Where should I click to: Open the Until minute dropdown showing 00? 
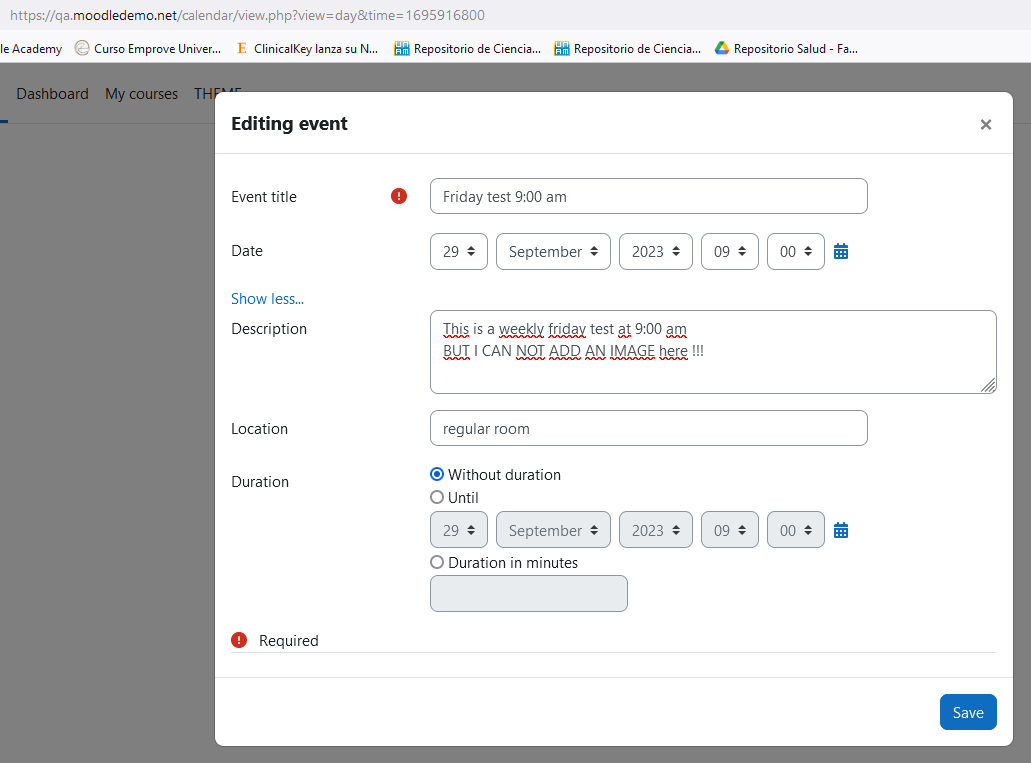(x=796, y=530)
